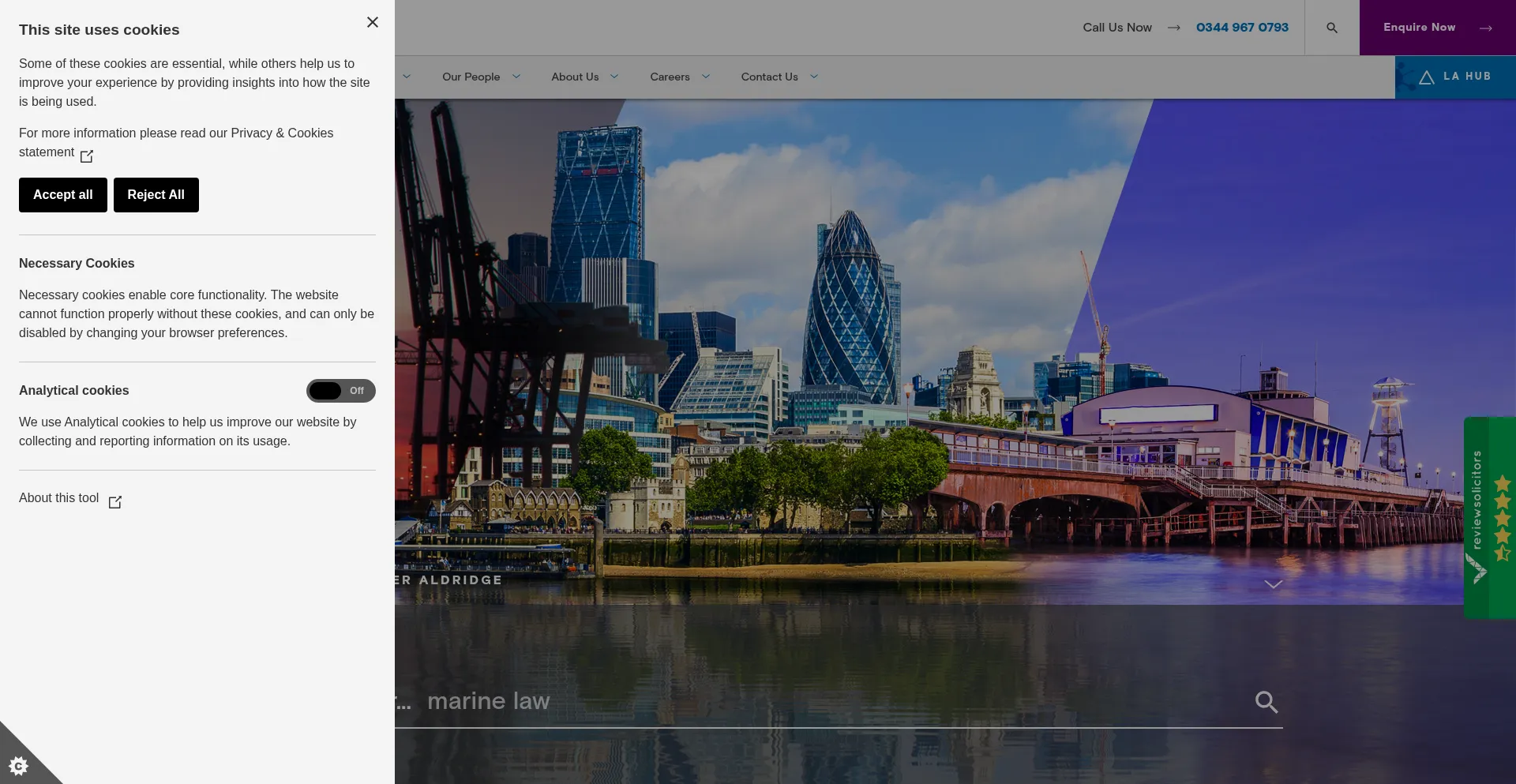Click the cookie settings gear icon

[x=18, y=765]
